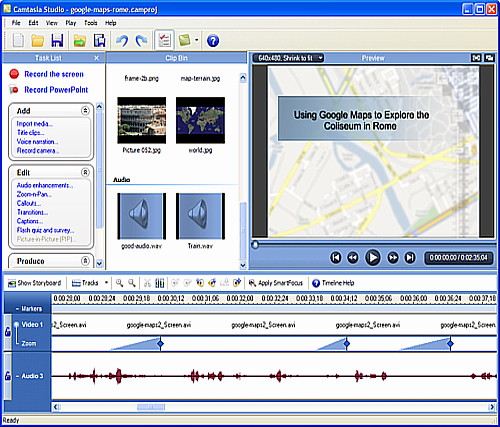Zoom in on the timeline
Viewport: 500px width, 427px height.
coord(119,283)
